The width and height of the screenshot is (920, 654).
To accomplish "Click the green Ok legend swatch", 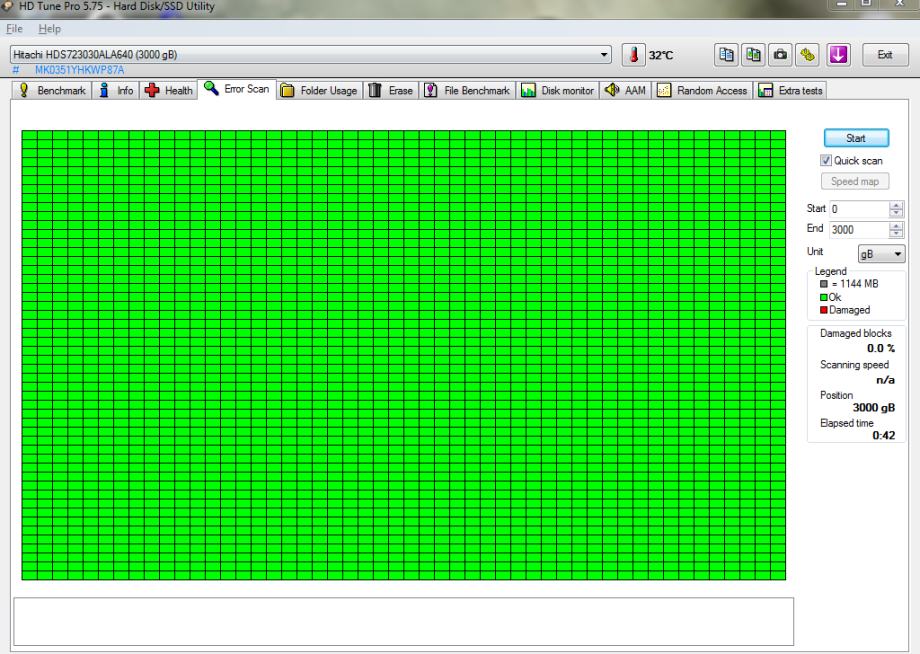I will click(x=824, y=297).
